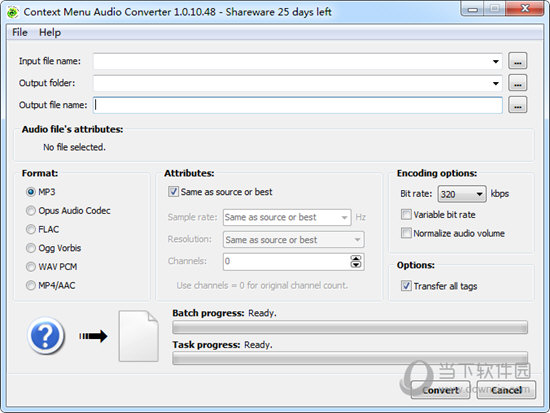
Task: Open the Output folder dropdown
Action: pyautogui.click(x=496, y=84)
